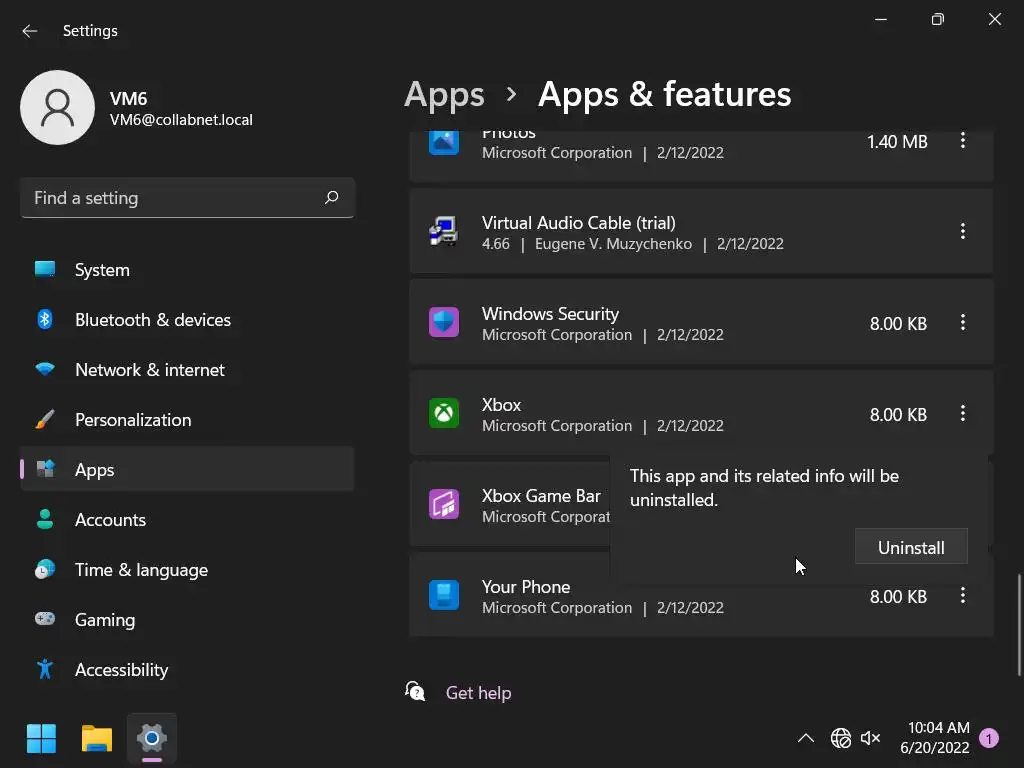Click the Apps breadcrumb link
The width and height of the screenshot is (1024, 768).
click(444, 94)
